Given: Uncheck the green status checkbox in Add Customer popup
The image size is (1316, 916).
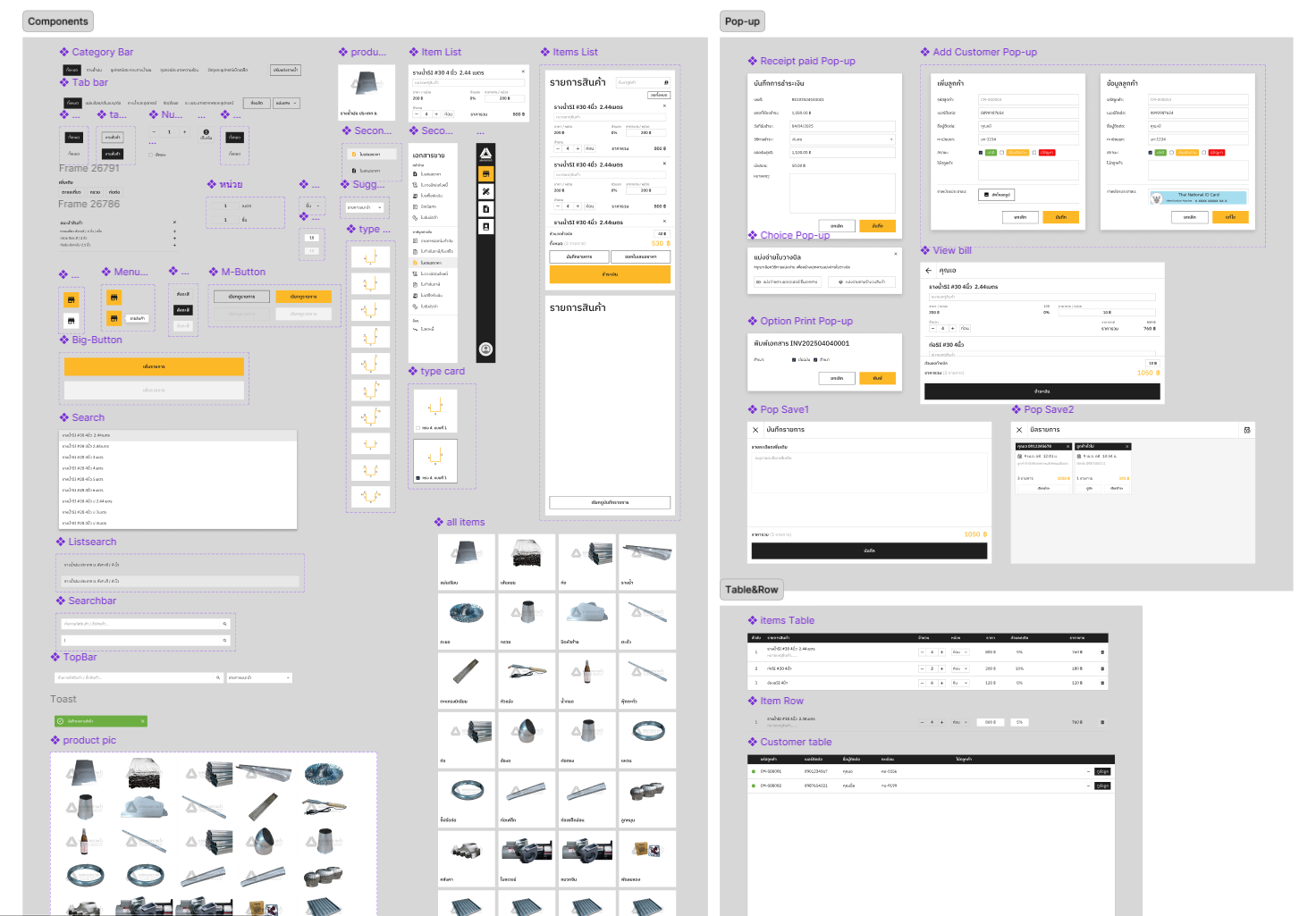Looking at the screenshot, I should tap(980, 152).
